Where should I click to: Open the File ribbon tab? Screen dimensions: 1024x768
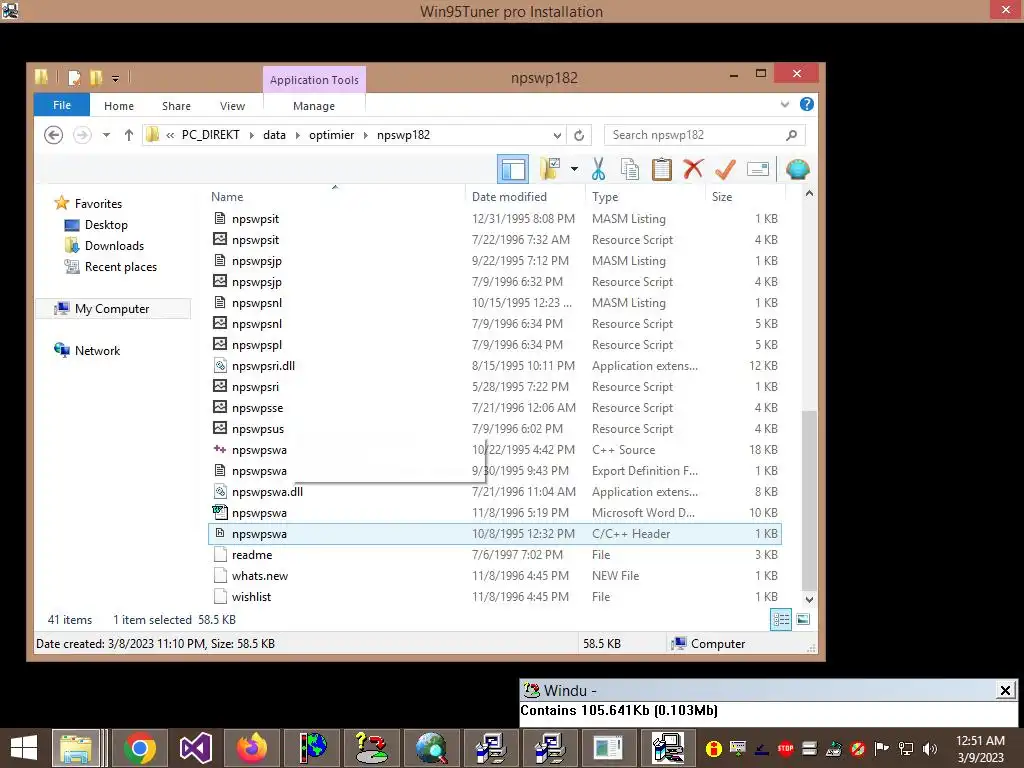click(62, 105)
